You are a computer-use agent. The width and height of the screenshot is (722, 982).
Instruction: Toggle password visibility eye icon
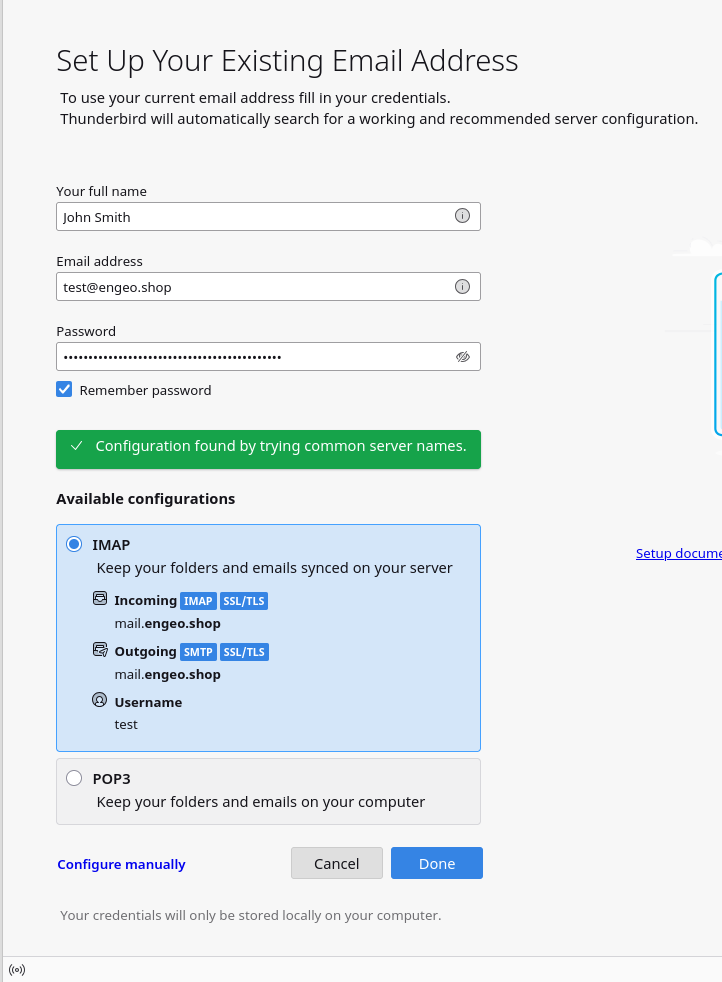[462, 357]
